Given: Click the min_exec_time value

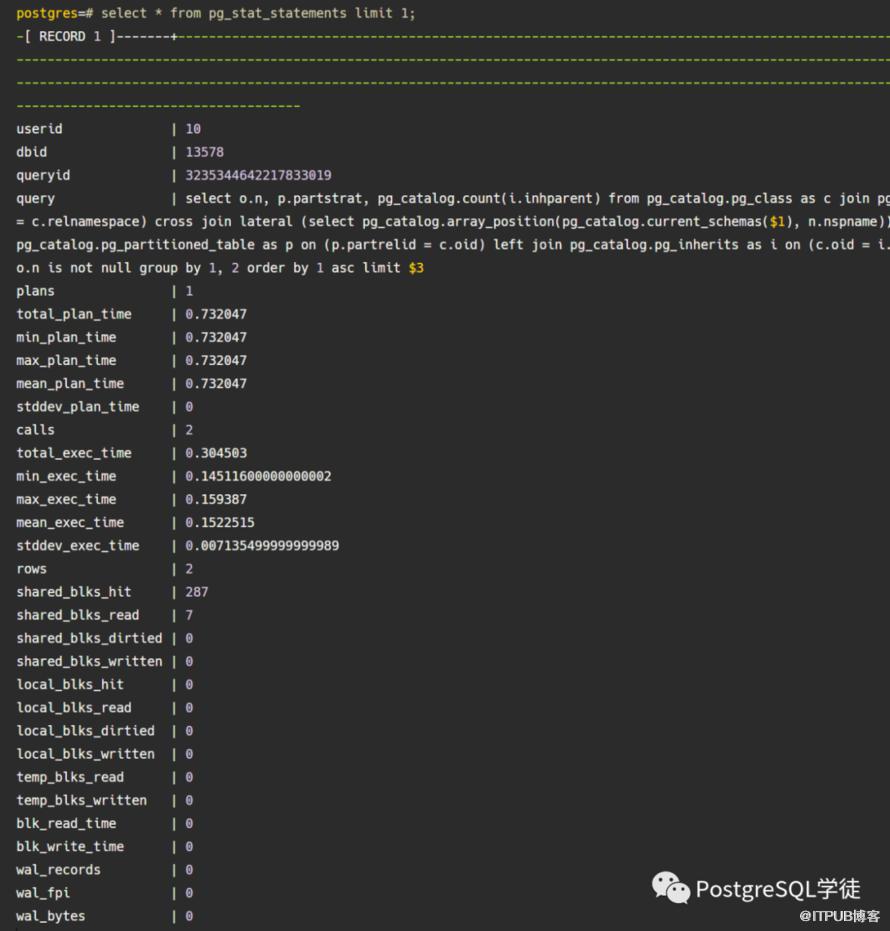Looking at the screenshot, I should click(258, 476).
